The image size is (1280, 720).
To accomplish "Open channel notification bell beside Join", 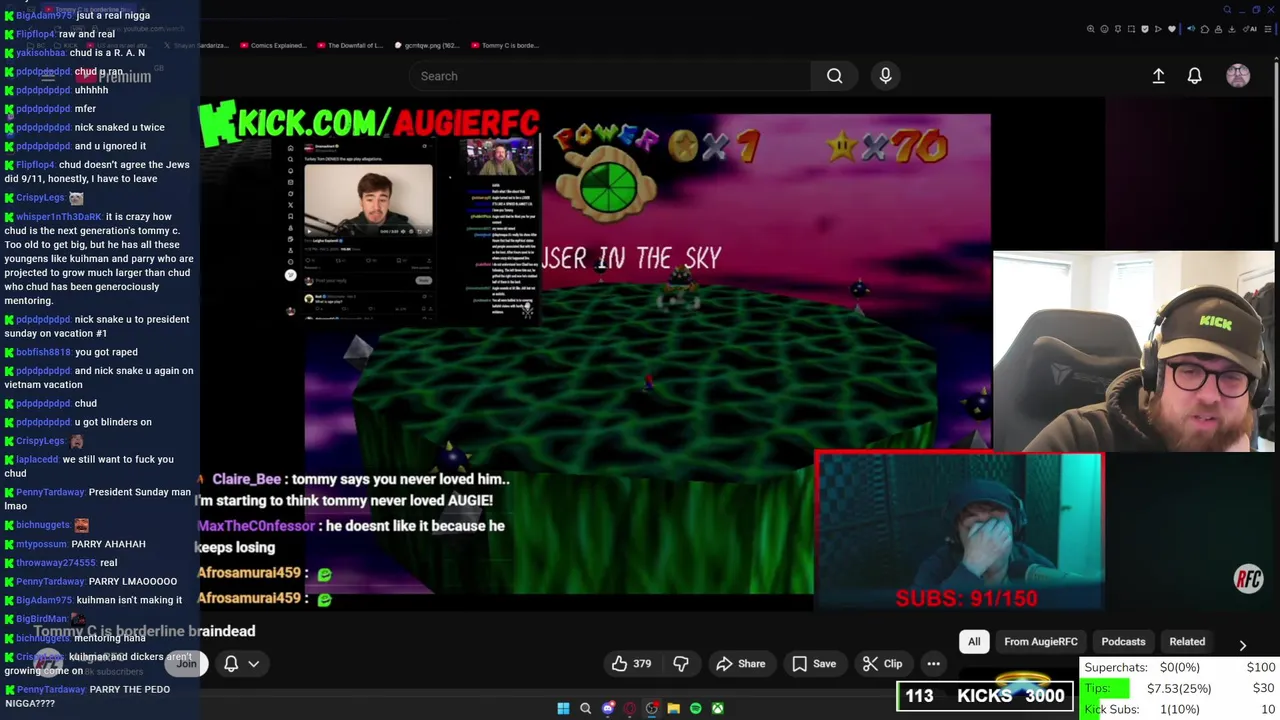I will (x=231, y=664).
